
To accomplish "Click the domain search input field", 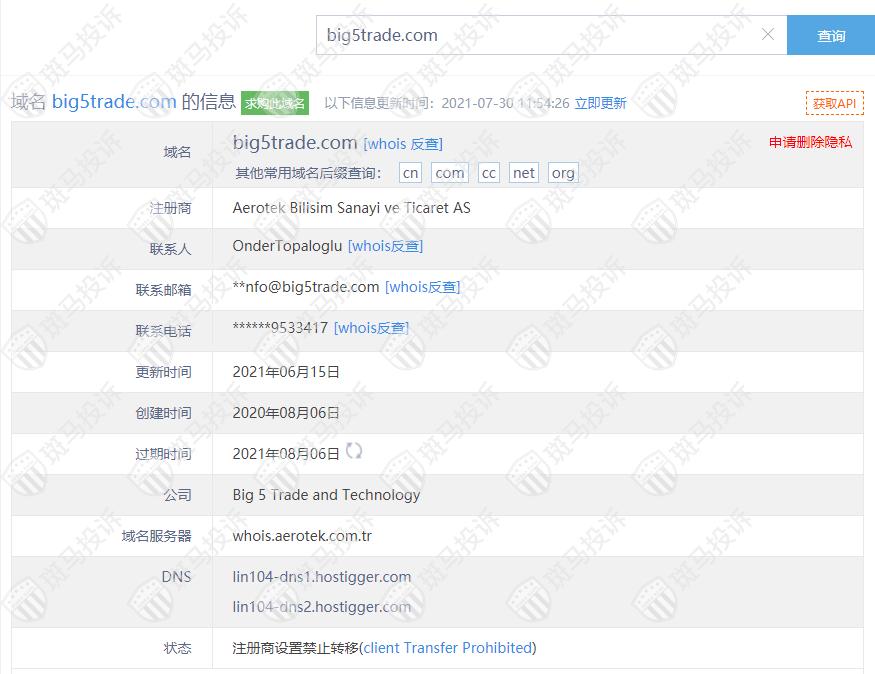I will point(540,35).
